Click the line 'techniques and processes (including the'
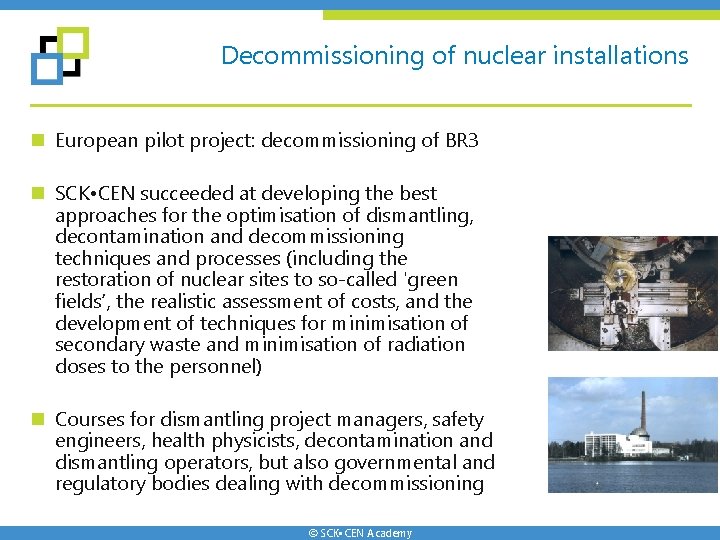Viewport: 720px width, 540px height. [231, 259]
